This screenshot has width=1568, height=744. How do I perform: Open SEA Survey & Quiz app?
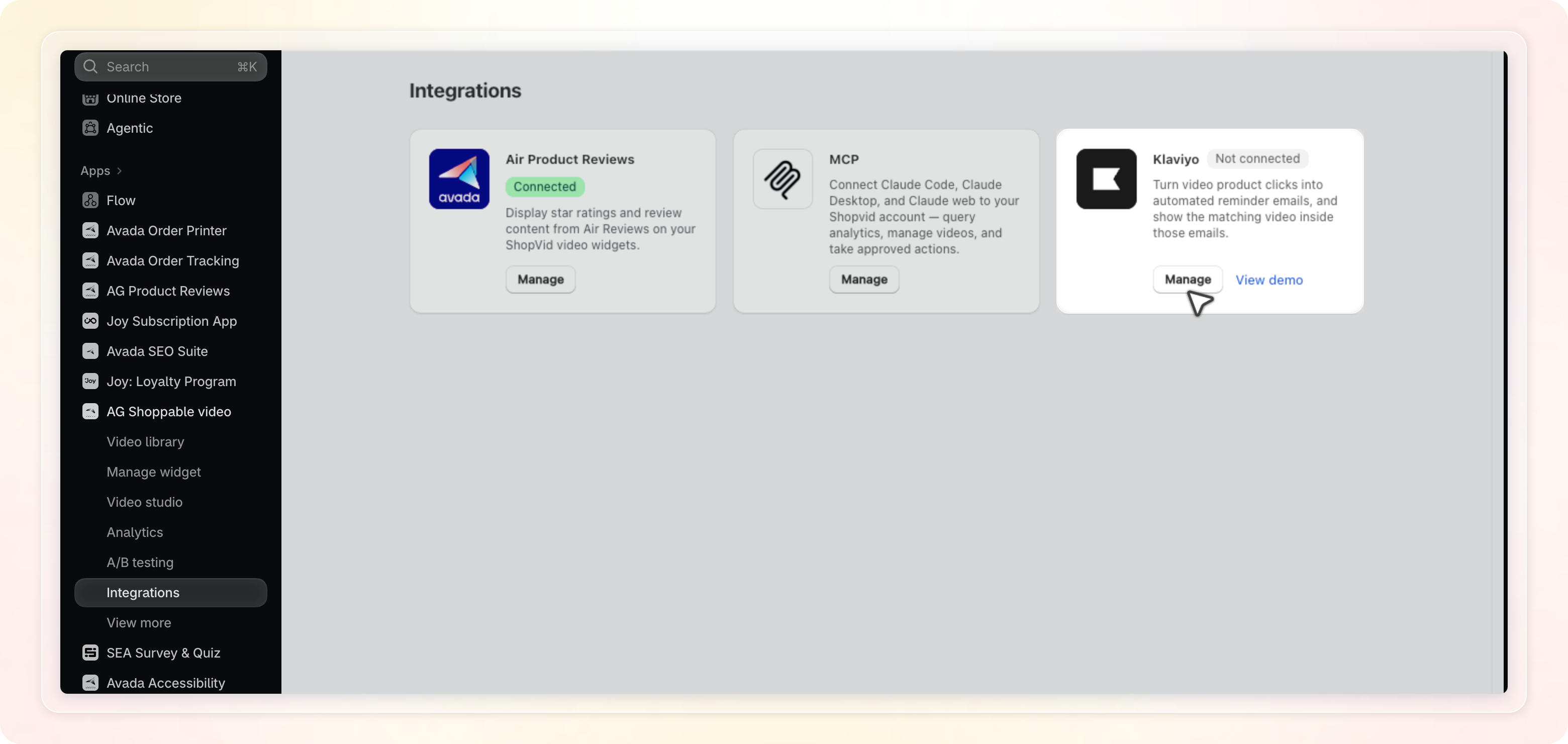point(163,653)
